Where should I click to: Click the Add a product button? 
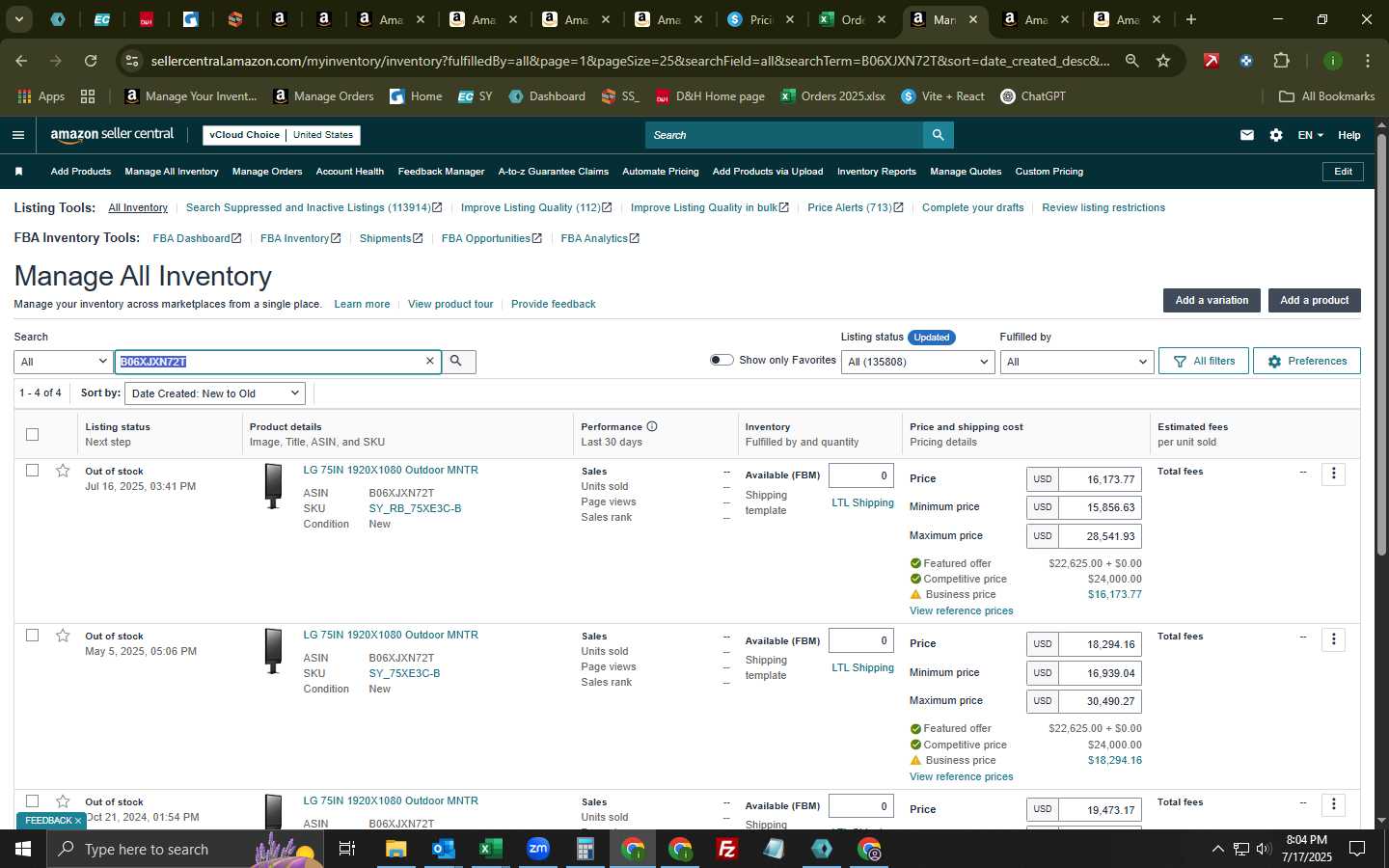point(1314,300)
